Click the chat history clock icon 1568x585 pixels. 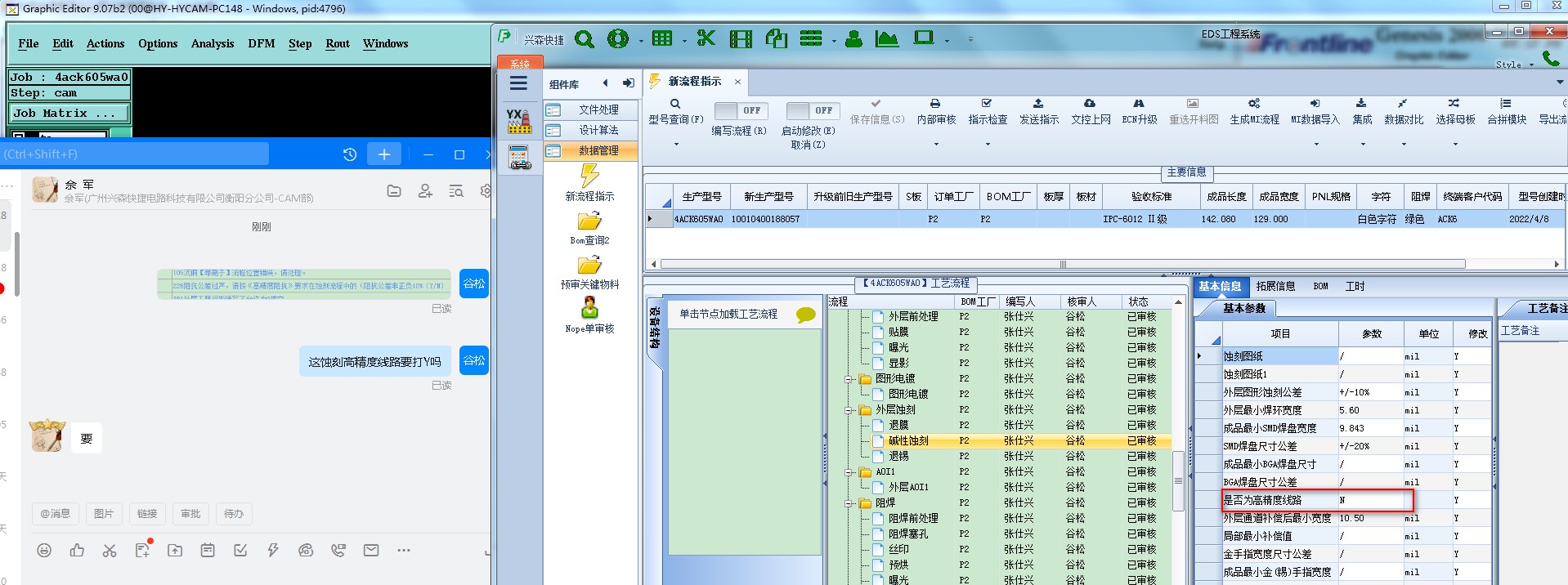click(350, 154)
